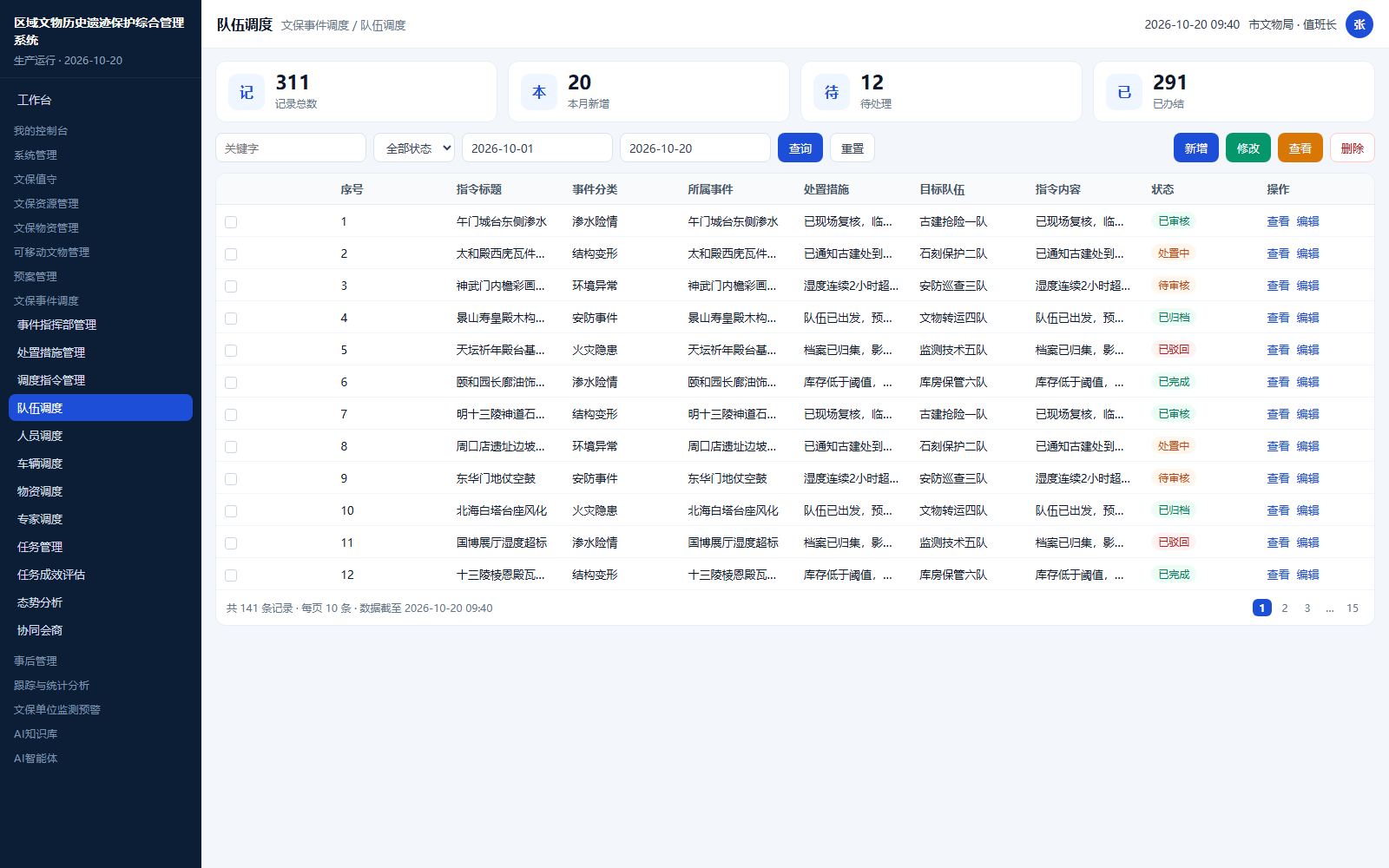Click the green 修改 modify button
The image size is (1389, 868).
tap(1248, 148)
